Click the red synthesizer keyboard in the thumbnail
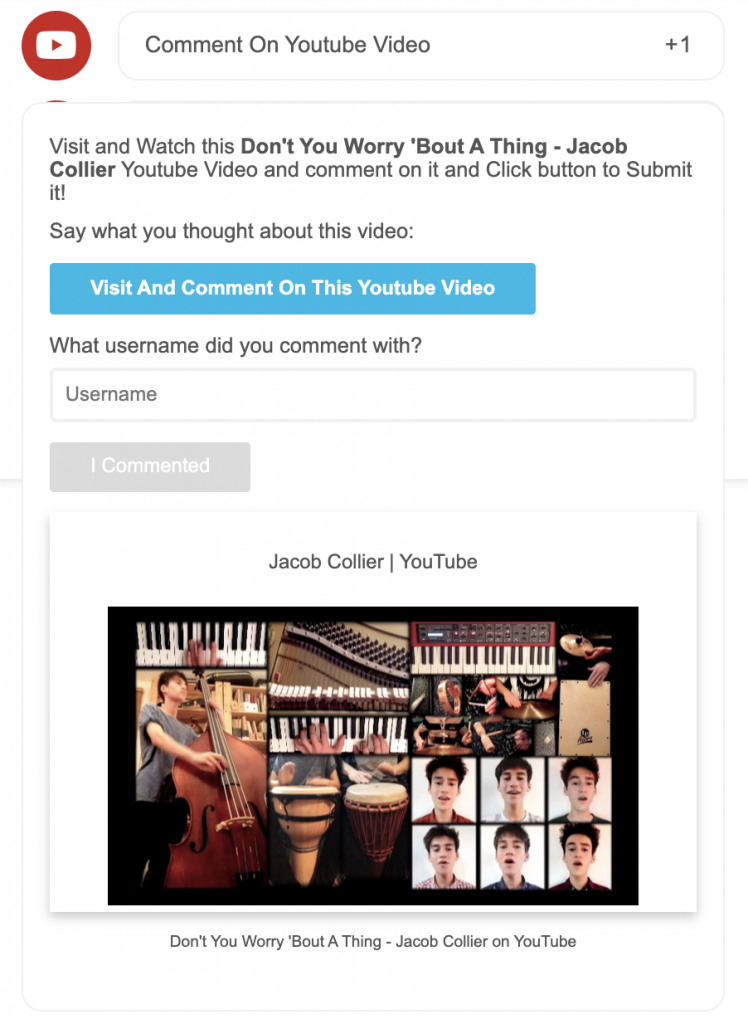This screenshot has height=1024, width=748. 483,647
